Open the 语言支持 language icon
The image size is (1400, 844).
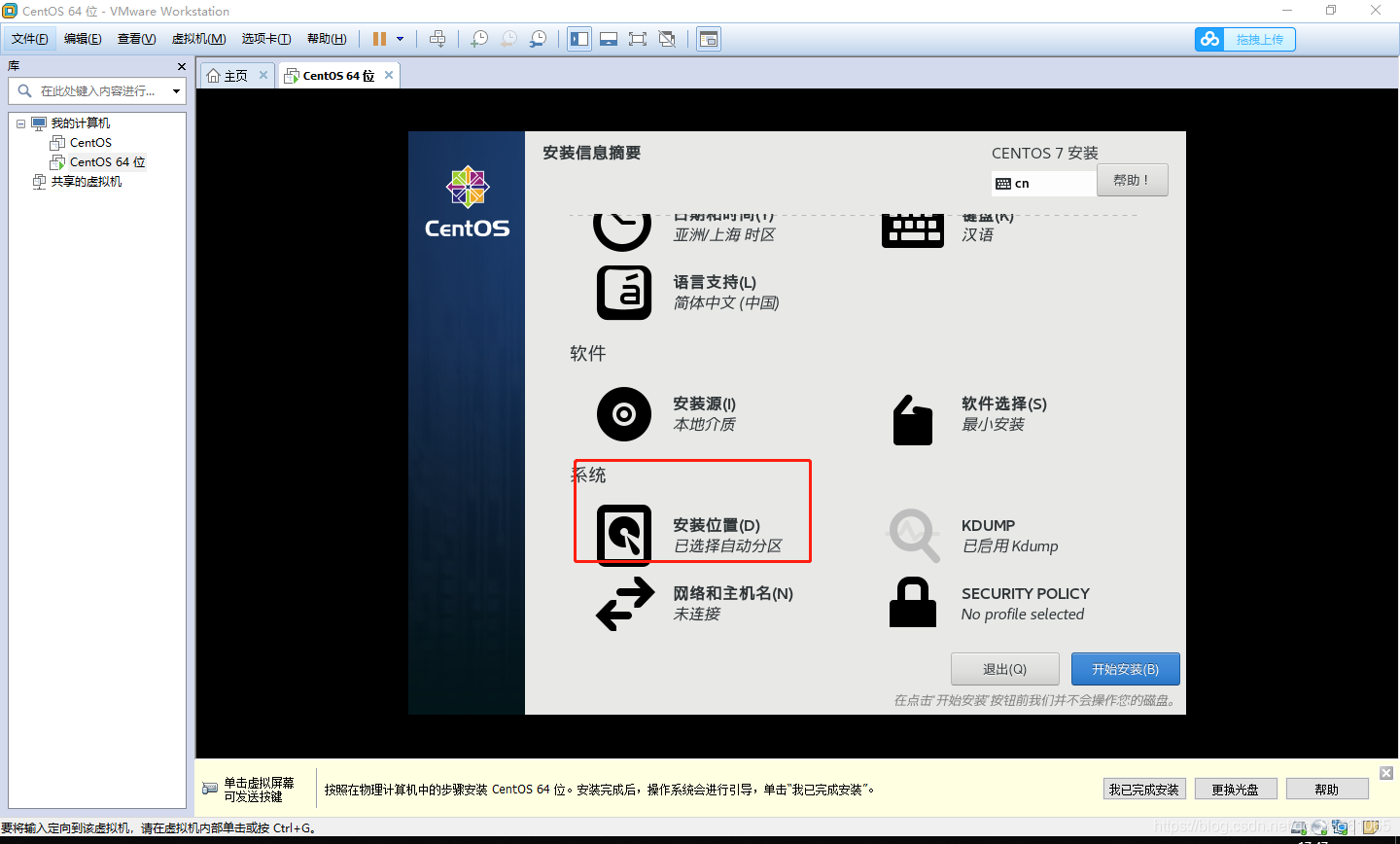coord(624,293)
